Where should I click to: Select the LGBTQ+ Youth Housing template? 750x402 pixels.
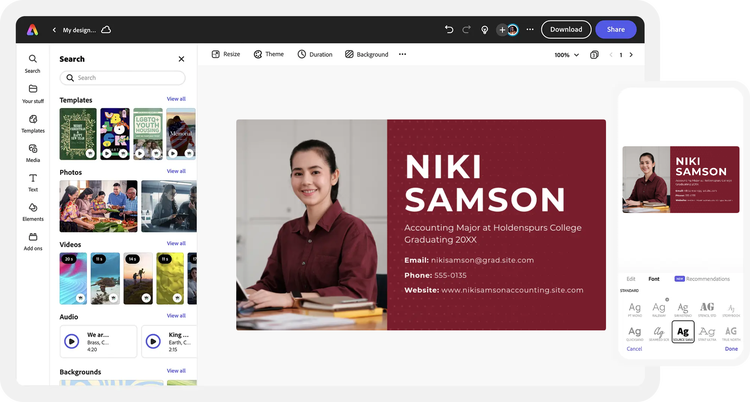point(148,134)
